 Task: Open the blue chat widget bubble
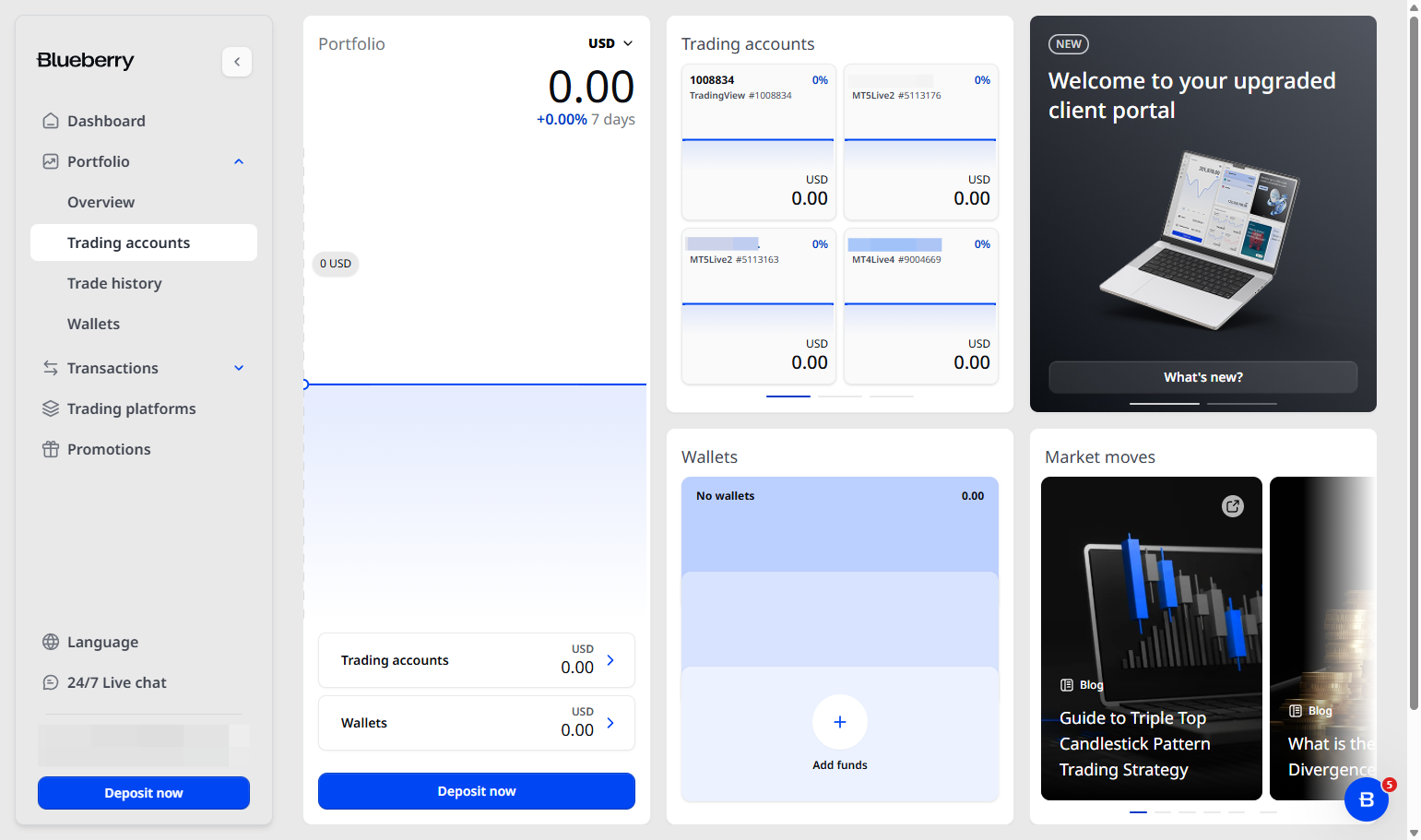point(1367,799)
